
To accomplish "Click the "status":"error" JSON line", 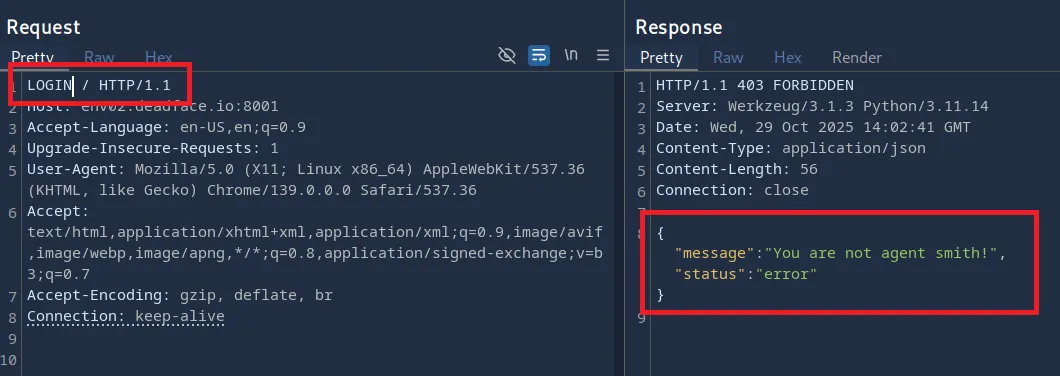I will pos(746,275).
